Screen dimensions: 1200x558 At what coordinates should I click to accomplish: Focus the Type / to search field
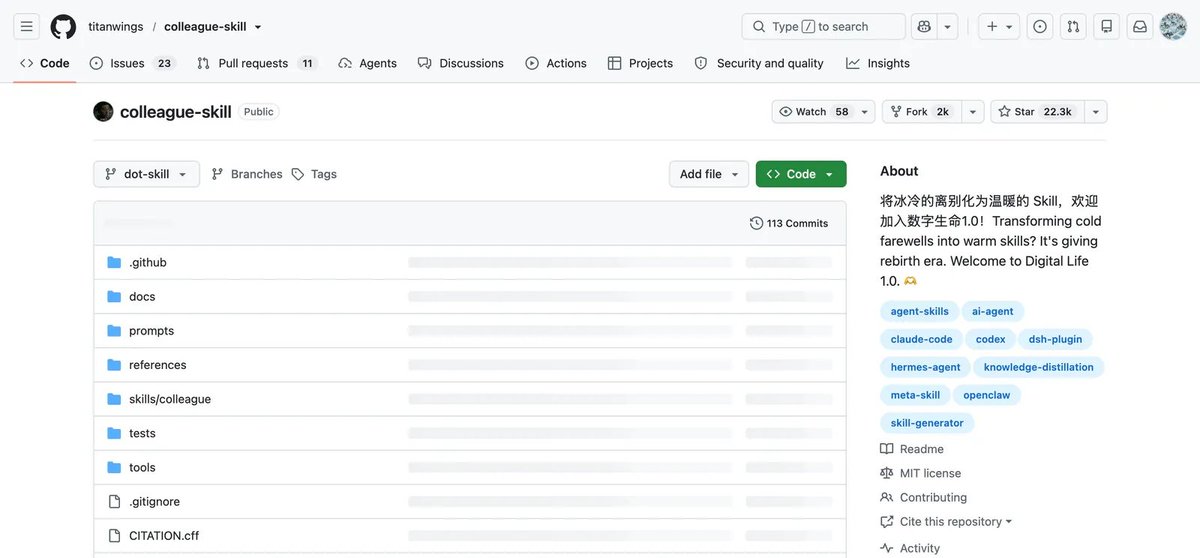823,27
